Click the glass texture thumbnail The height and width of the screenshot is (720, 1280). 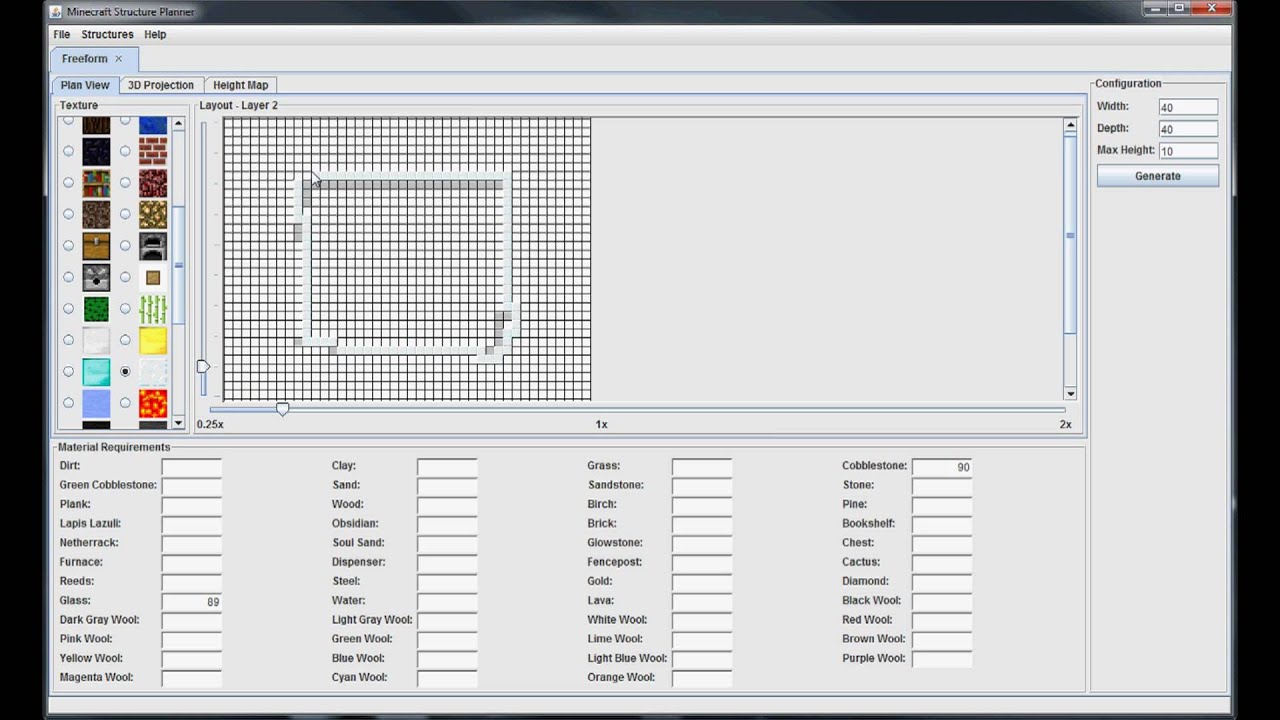coord(153,372)
